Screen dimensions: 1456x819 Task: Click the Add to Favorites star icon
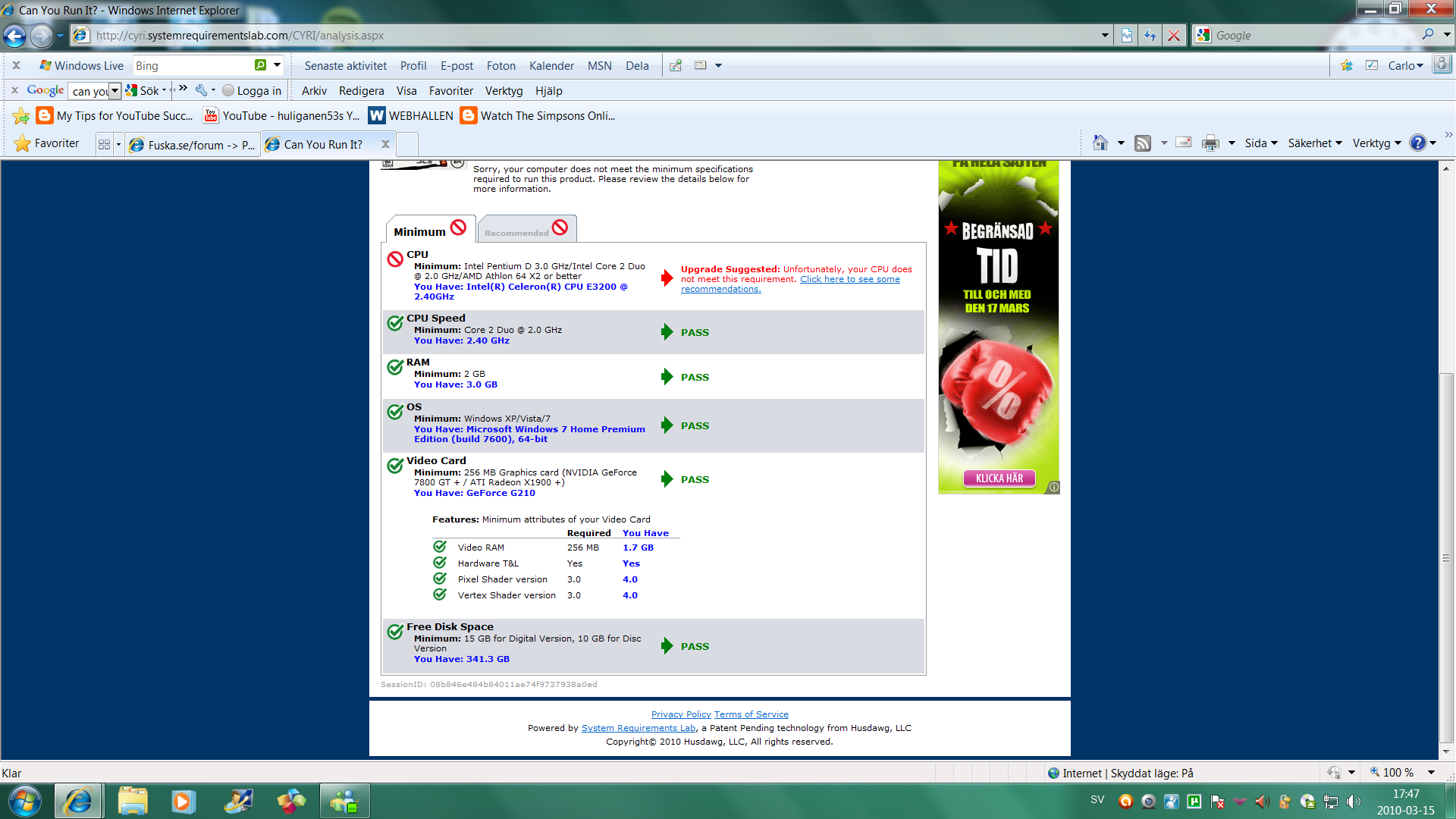(x=21, y=116)
